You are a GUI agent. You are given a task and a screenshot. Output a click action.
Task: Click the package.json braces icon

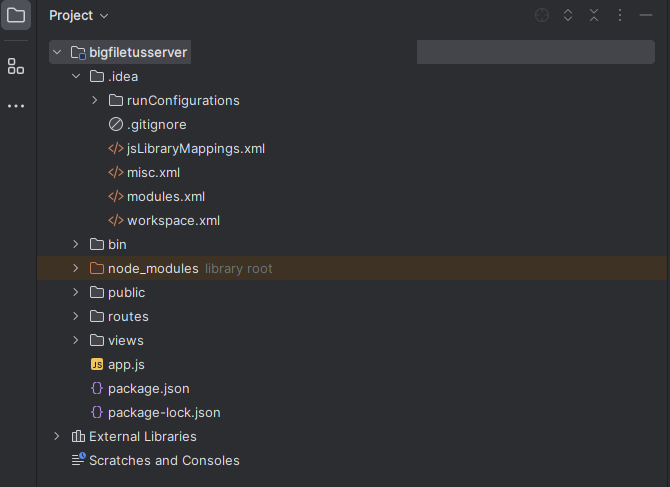tap(97, 388)
